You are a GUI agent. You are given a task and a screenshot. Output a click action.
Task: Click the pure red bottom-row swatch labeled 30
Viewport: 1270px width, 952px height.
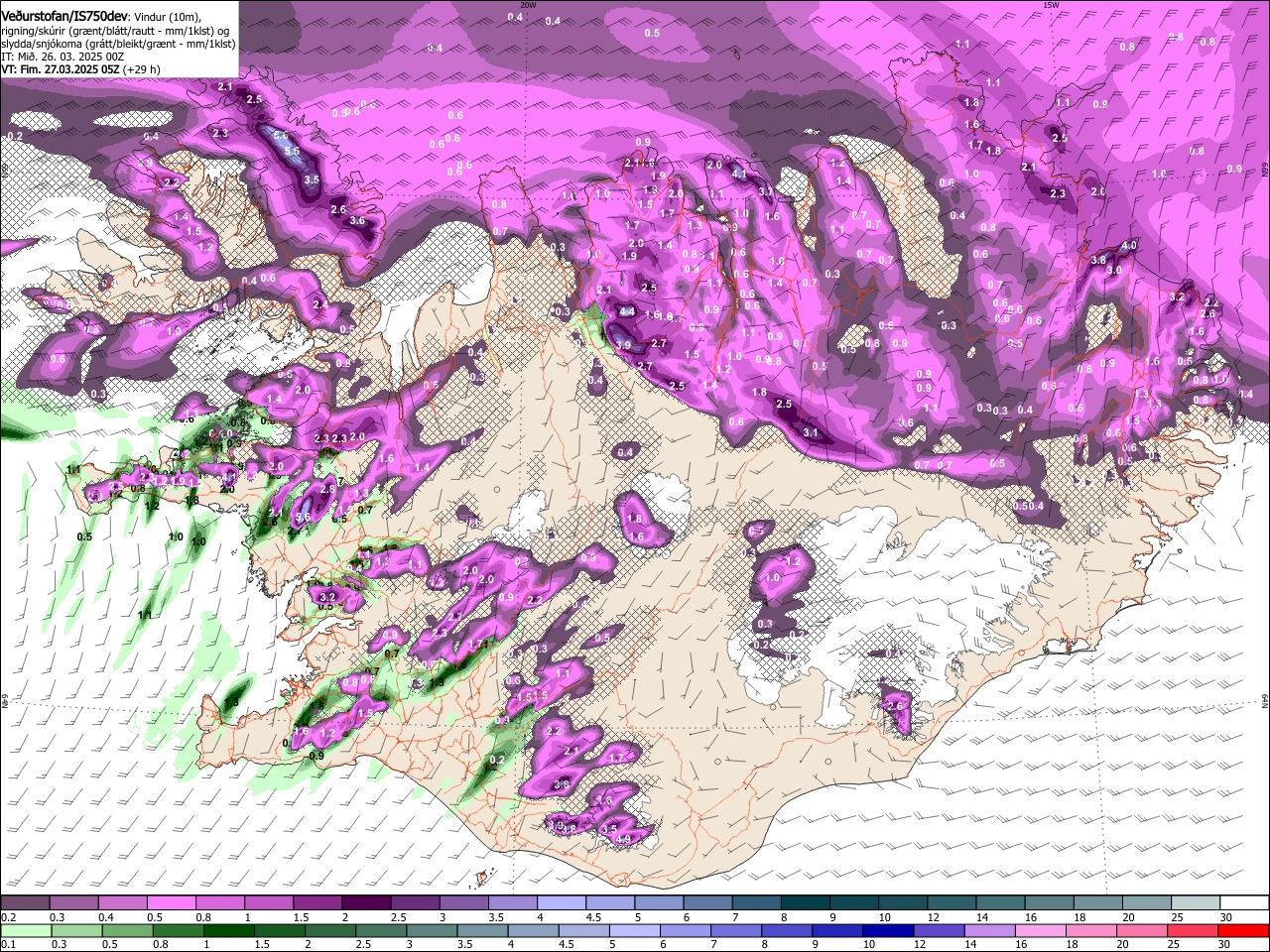[1242, 930]
